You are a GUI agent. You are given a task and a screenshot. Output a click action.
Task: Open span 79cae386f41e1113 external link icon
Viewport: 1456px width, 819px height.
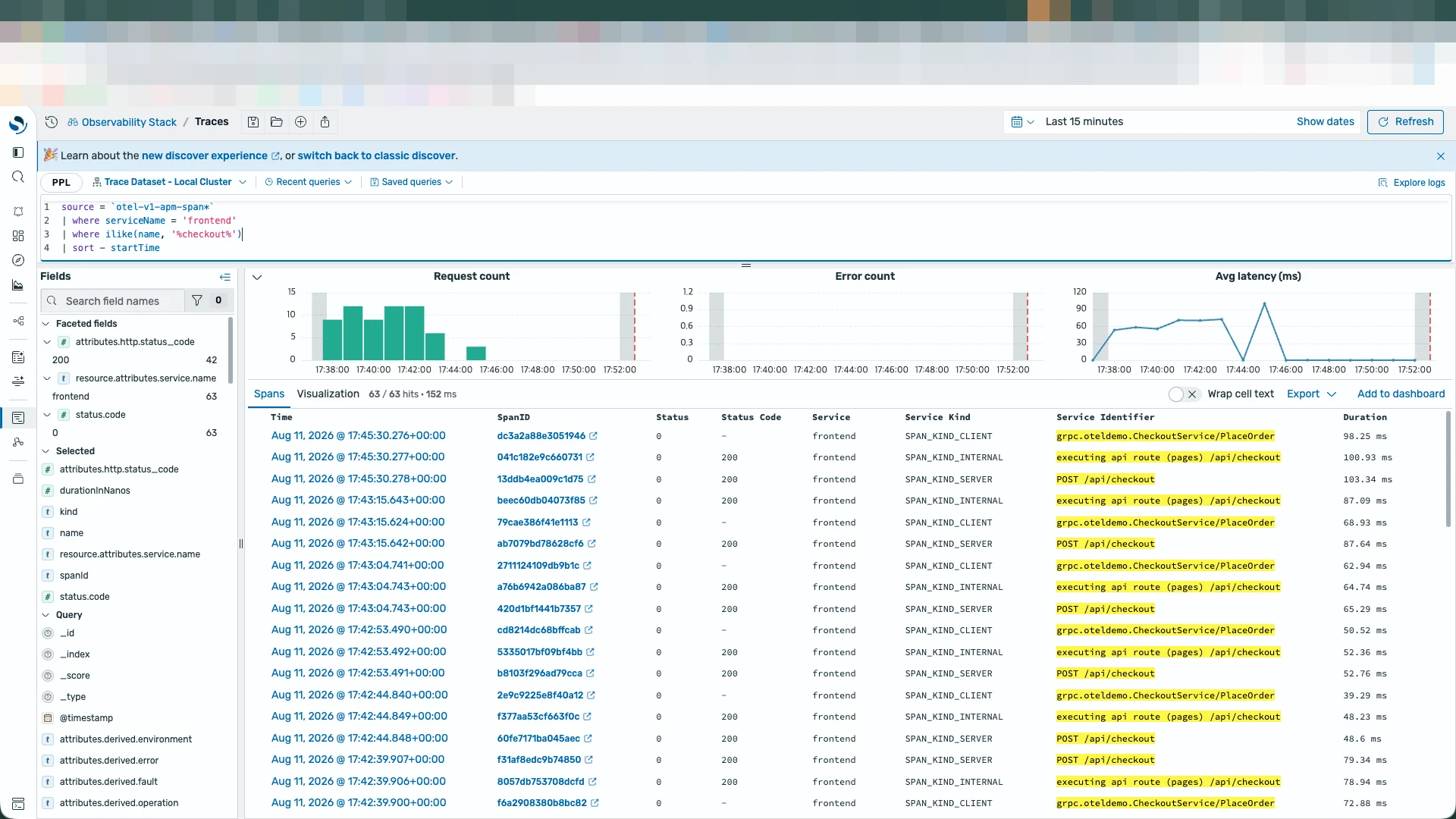587,522
